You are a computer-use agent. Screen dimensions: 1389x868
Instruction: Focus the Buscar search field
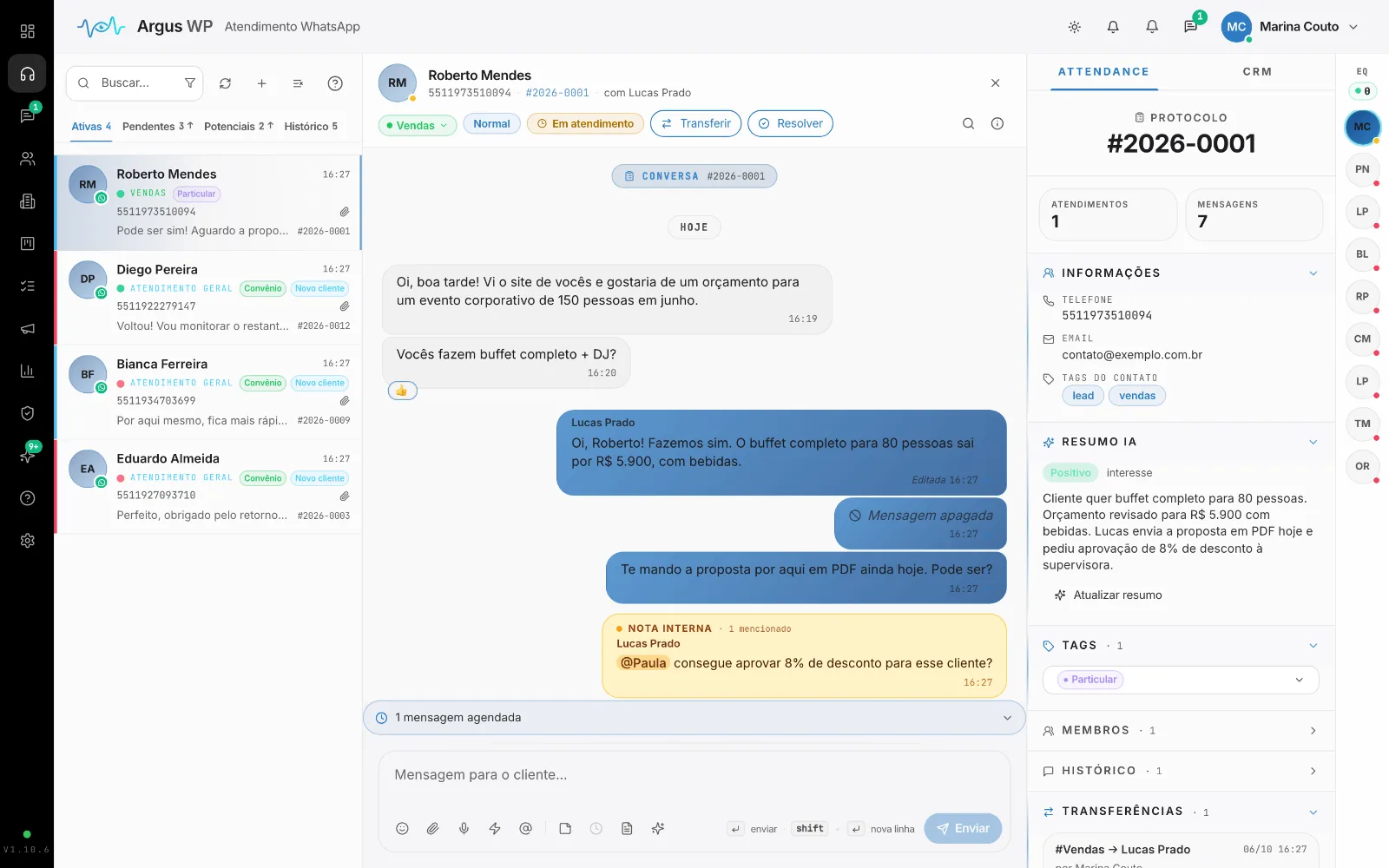click(x=135, y=83)
